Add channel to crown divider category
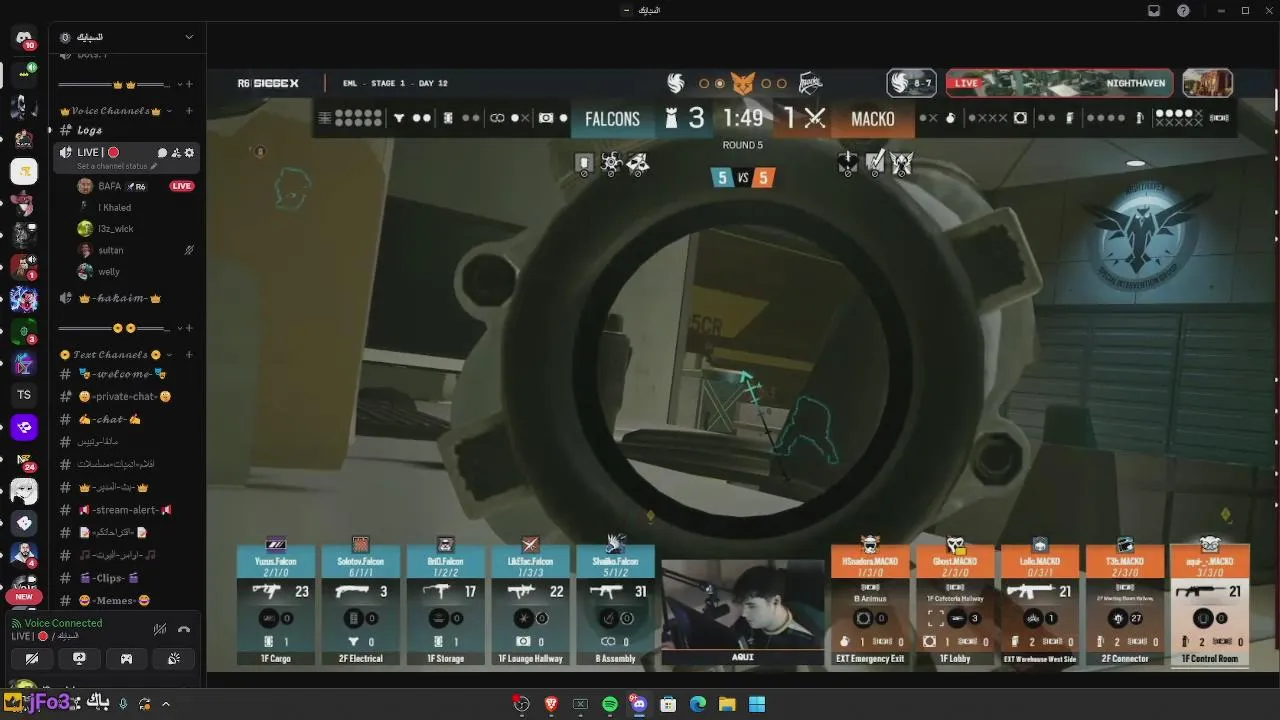This screenshot has width=1280, height=720. (x=189, y=84)
